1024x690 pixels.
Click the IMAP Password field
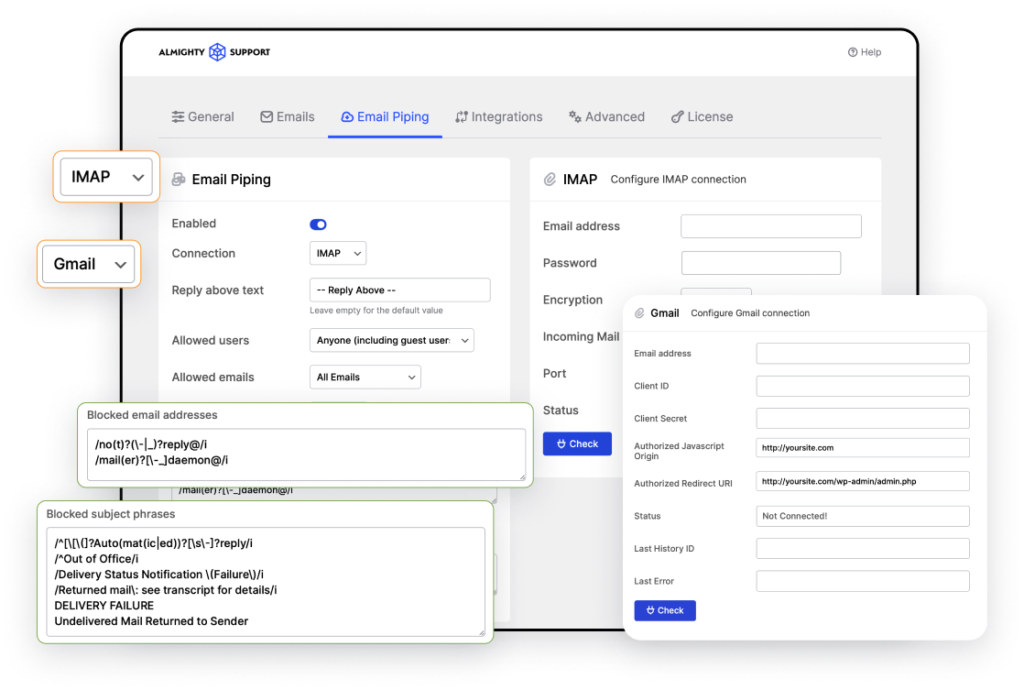click(761, 263)
